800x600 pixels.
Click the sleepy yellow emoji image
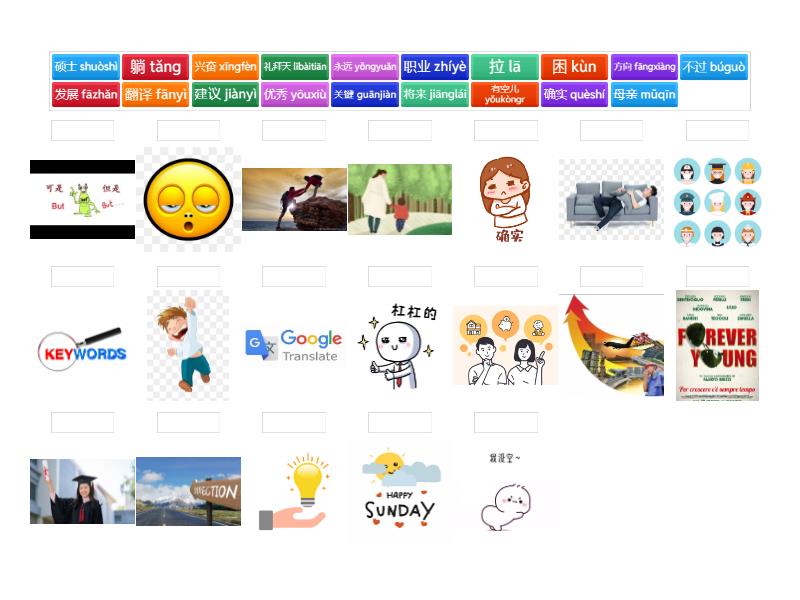[x=188, y=199]
